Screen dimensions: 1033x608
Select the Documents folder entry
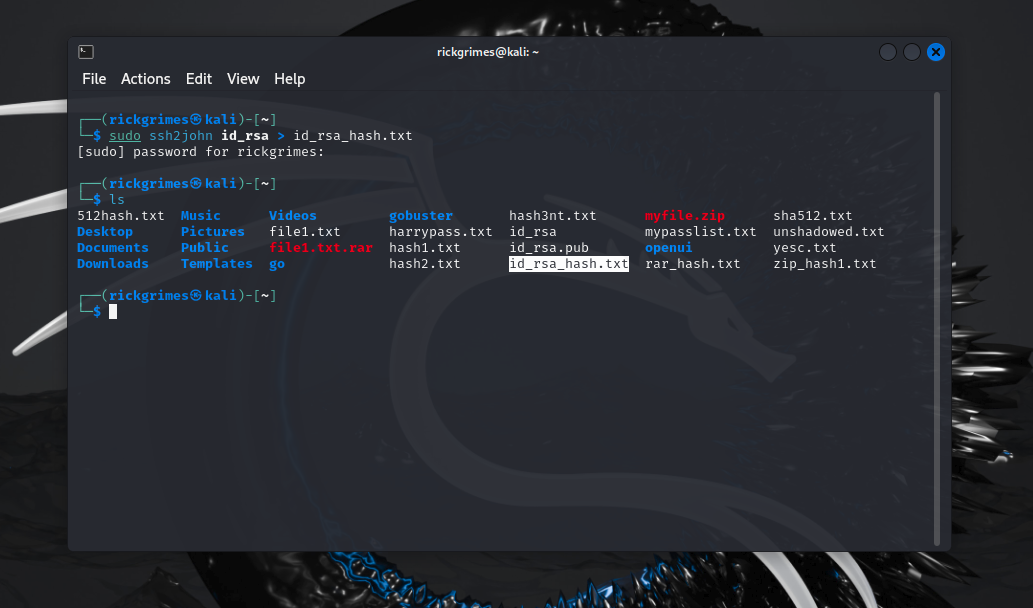[x=113, y=247]
